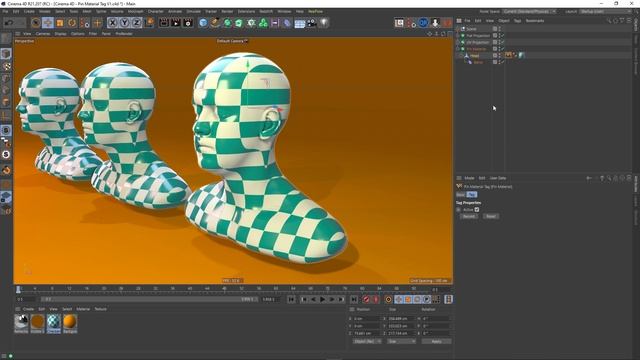The width and height of the screenshot is (640, 360).
Task: Click the Reset button in Tag Properties
Action: [x=491, y=216]
